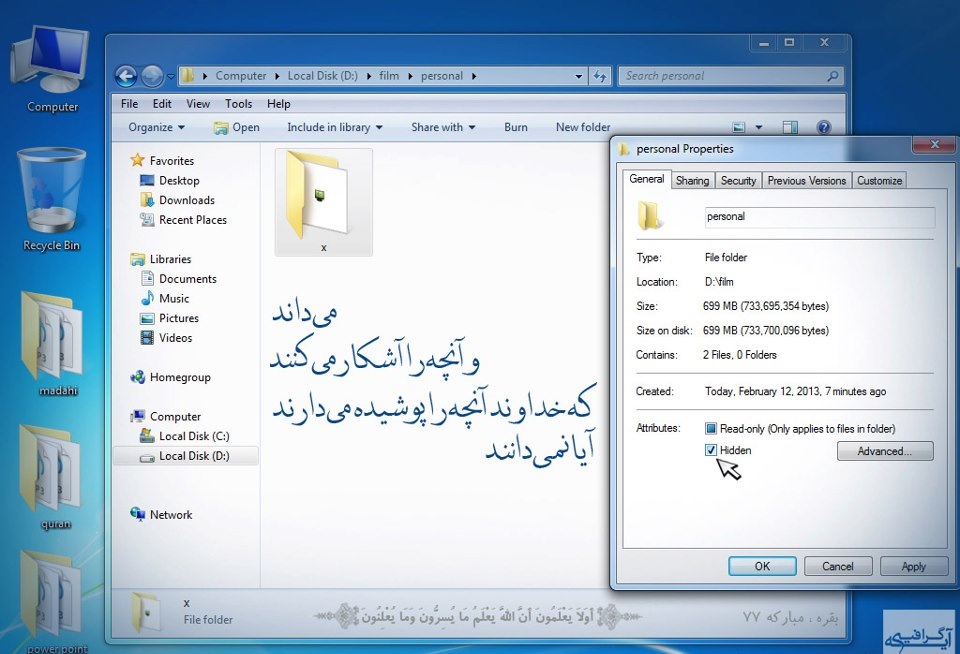Select Local Disk (C:) in navigation pane
Screen dimensions: 960x654
click(x=193, y=436)
